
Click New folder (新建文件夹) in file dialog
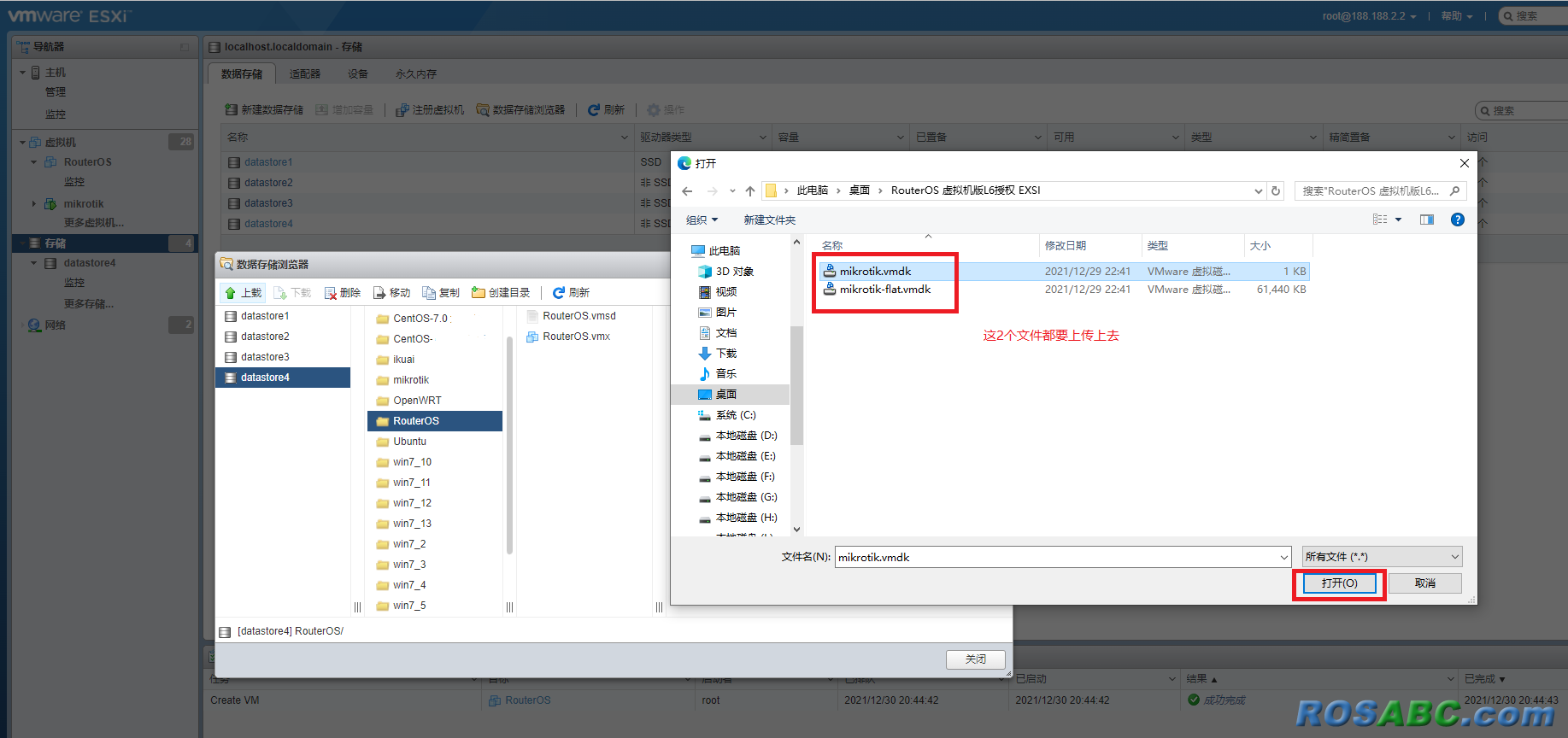click(769, 220)
